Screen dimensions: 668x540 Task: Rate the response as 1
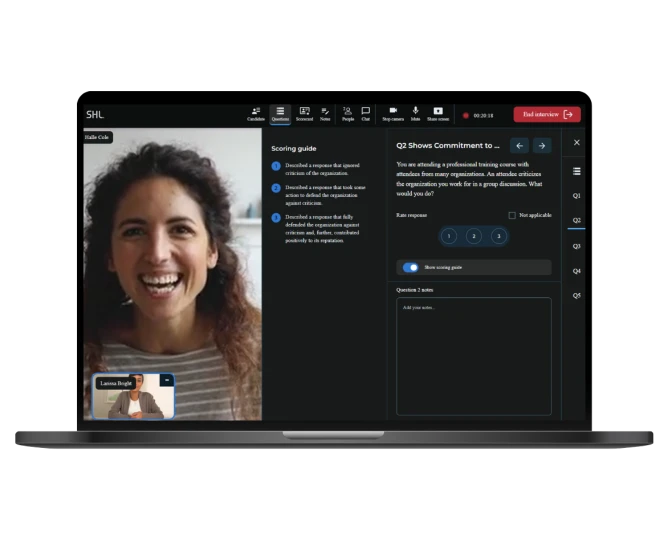449,236
